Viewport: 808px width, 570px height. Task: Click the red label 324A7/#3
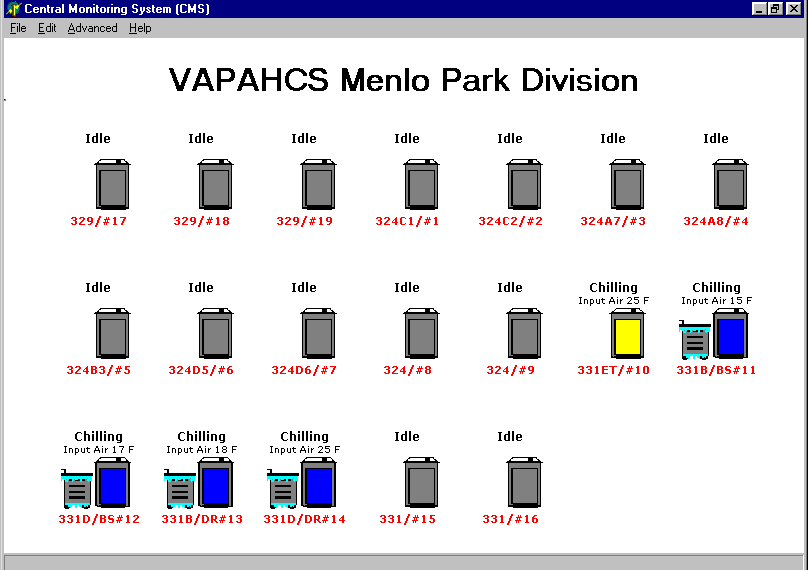pos(613,221)
